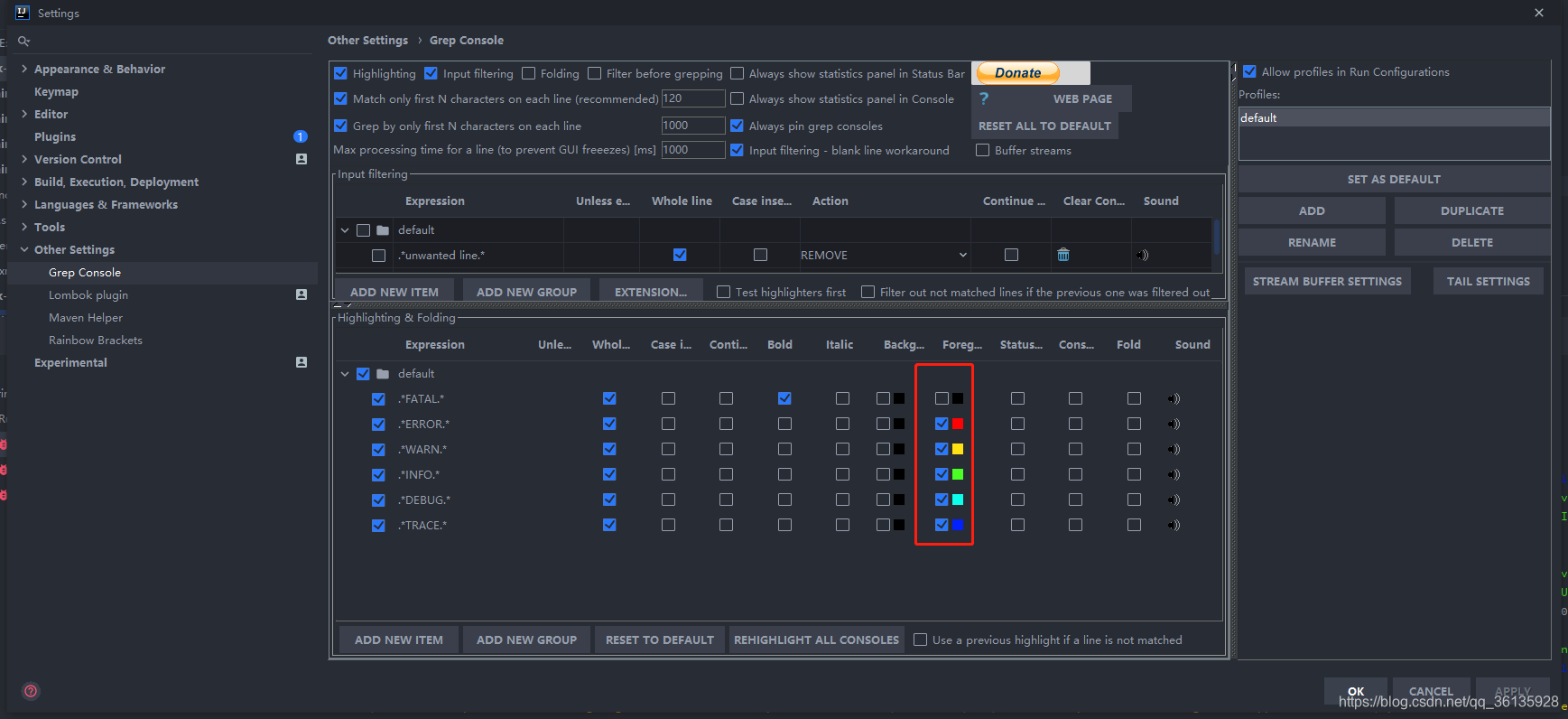Uncheck Bold for the FATAL row

(x=784, y=398)
